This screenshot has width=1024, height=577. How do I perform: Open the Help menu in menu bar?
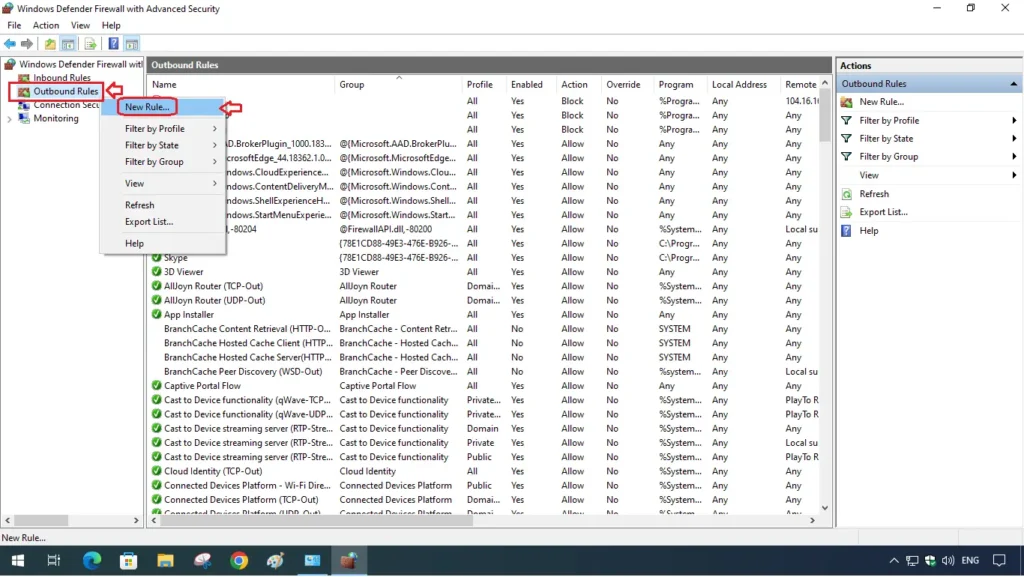pyautogui.click(x=111, y=25)
